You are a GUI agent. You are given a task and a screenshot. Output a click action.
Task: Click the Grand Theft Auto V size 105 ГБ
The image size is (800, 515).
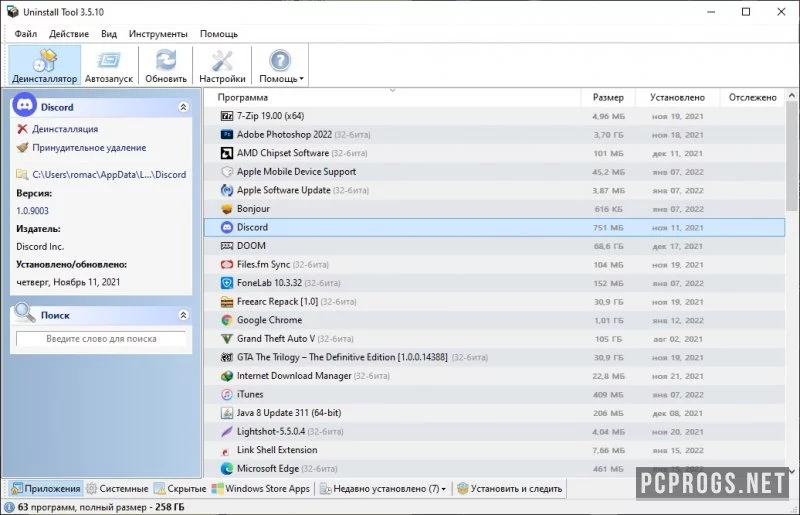pyautogui.click(x=609, y=339)
